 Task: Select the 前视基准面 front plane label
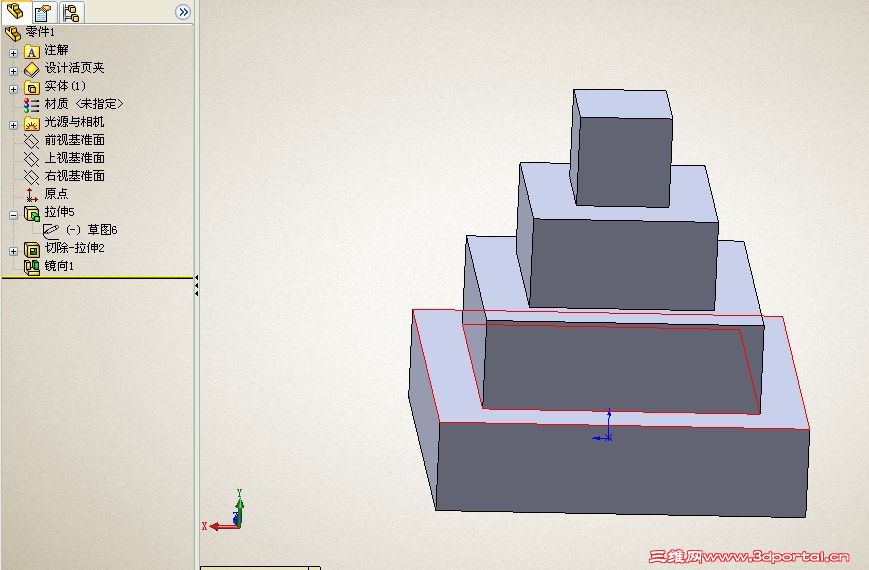[x=74, y=140]
